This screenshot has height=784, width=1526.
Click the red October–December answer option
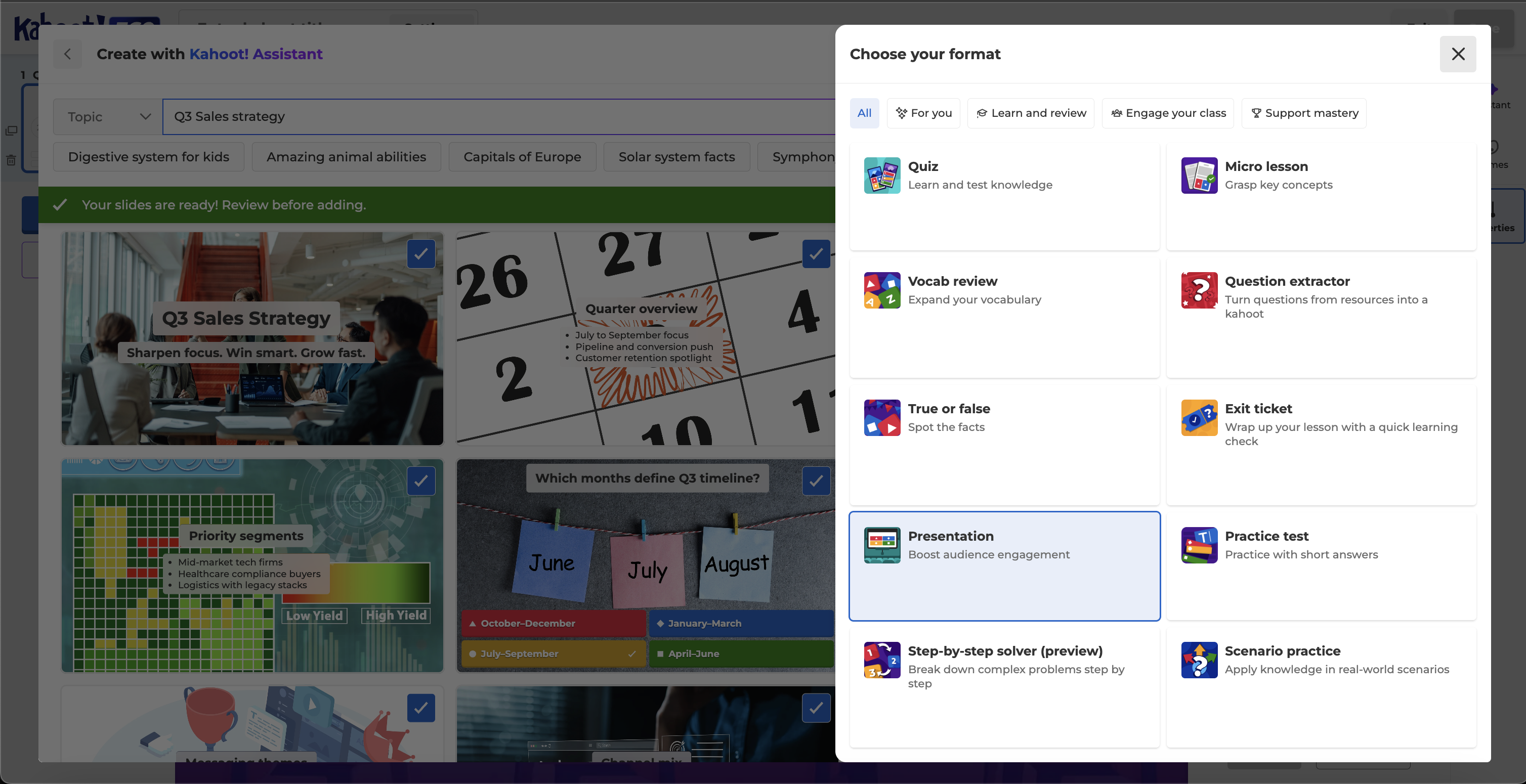tap(554, 624)
